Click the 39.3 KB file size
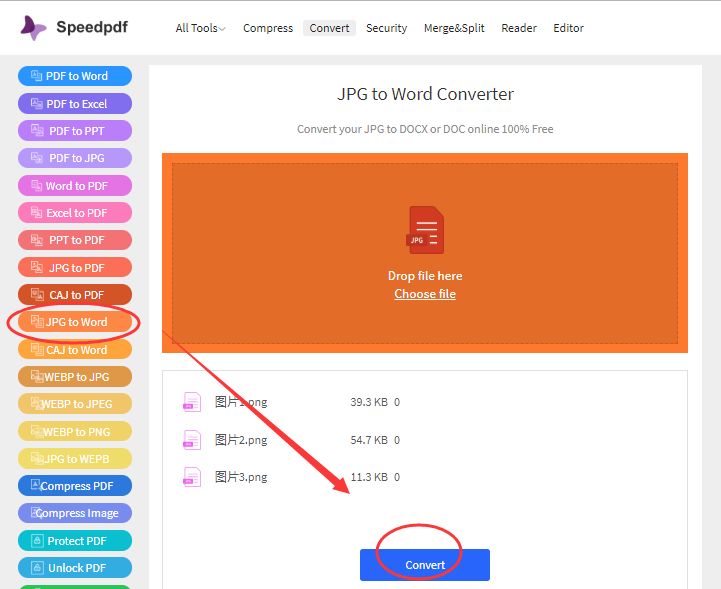Screen dimensions: 721x589 click(x=369, y=402)
